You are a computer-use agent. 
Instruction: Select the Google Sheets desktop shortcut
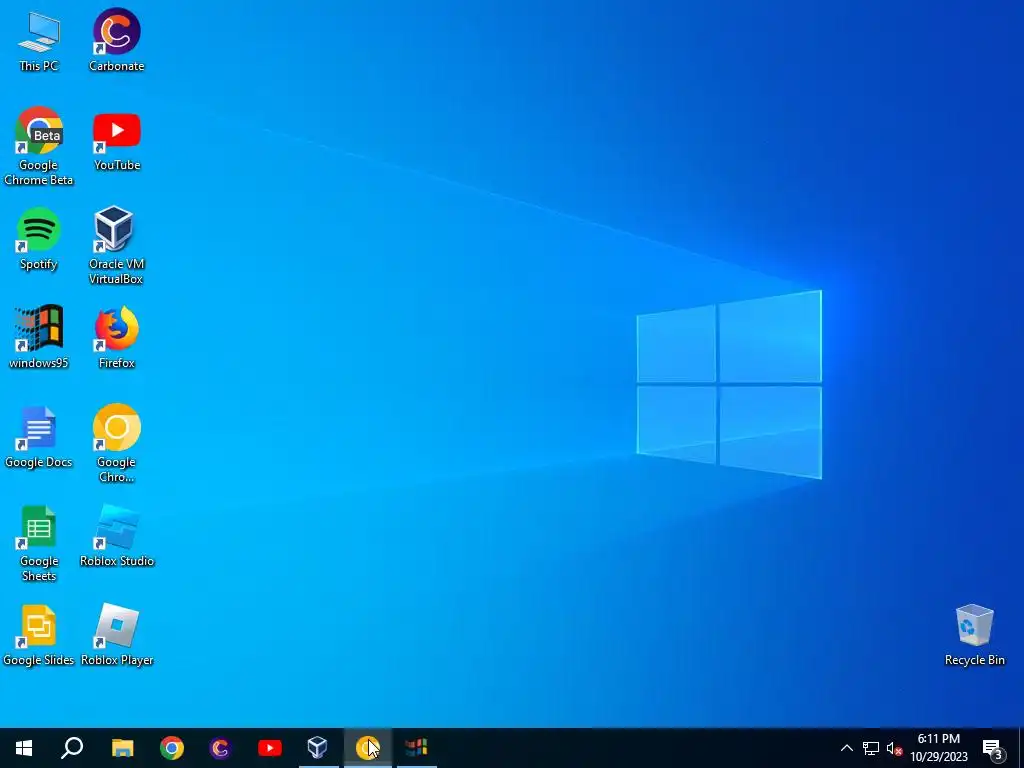(x=39, y=543)
